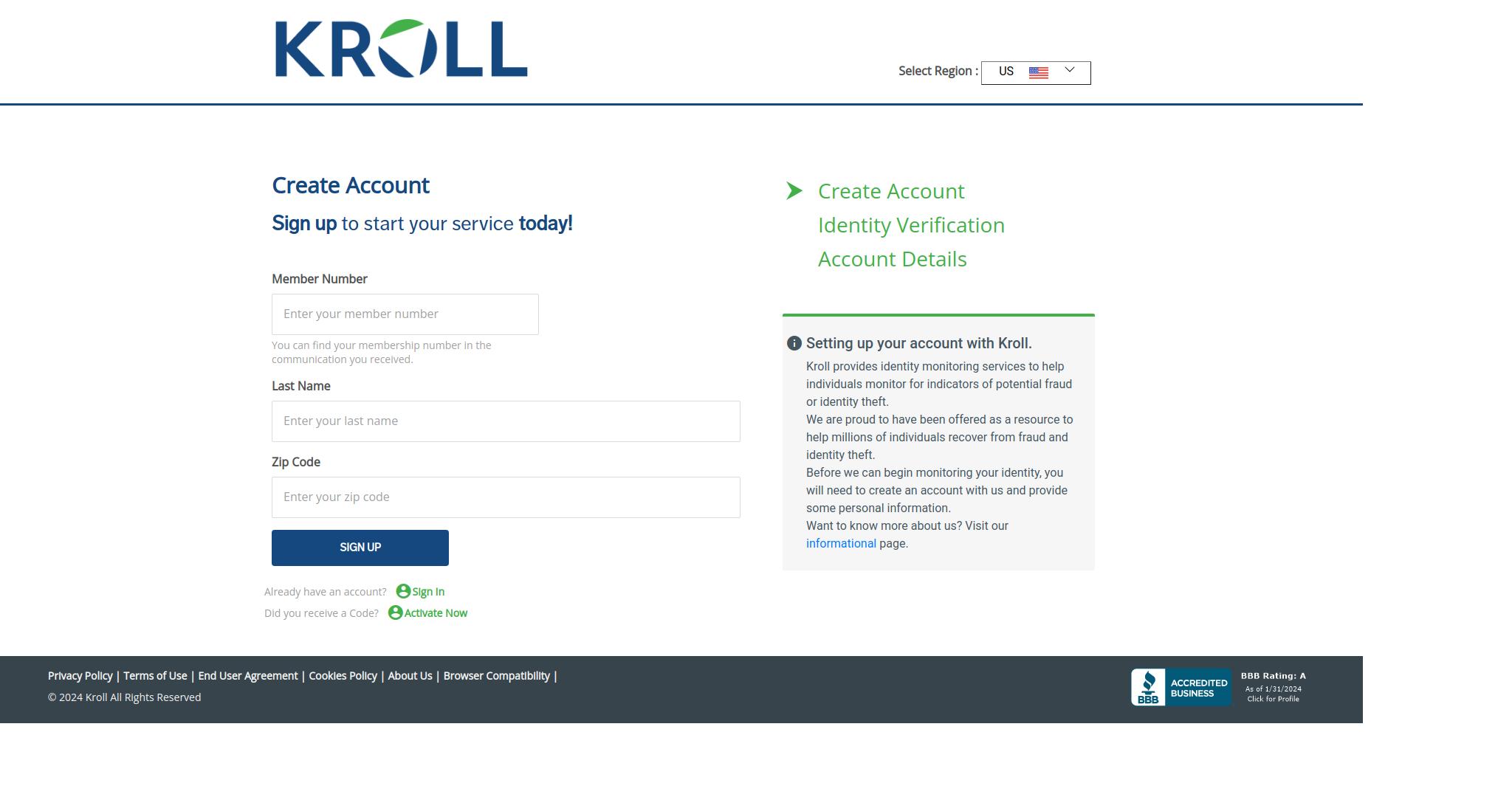Image resolution: width=1512 pixels, height=797 pixels.
Task: Enter text in Zip Code field
Action: tap(505, 496)
